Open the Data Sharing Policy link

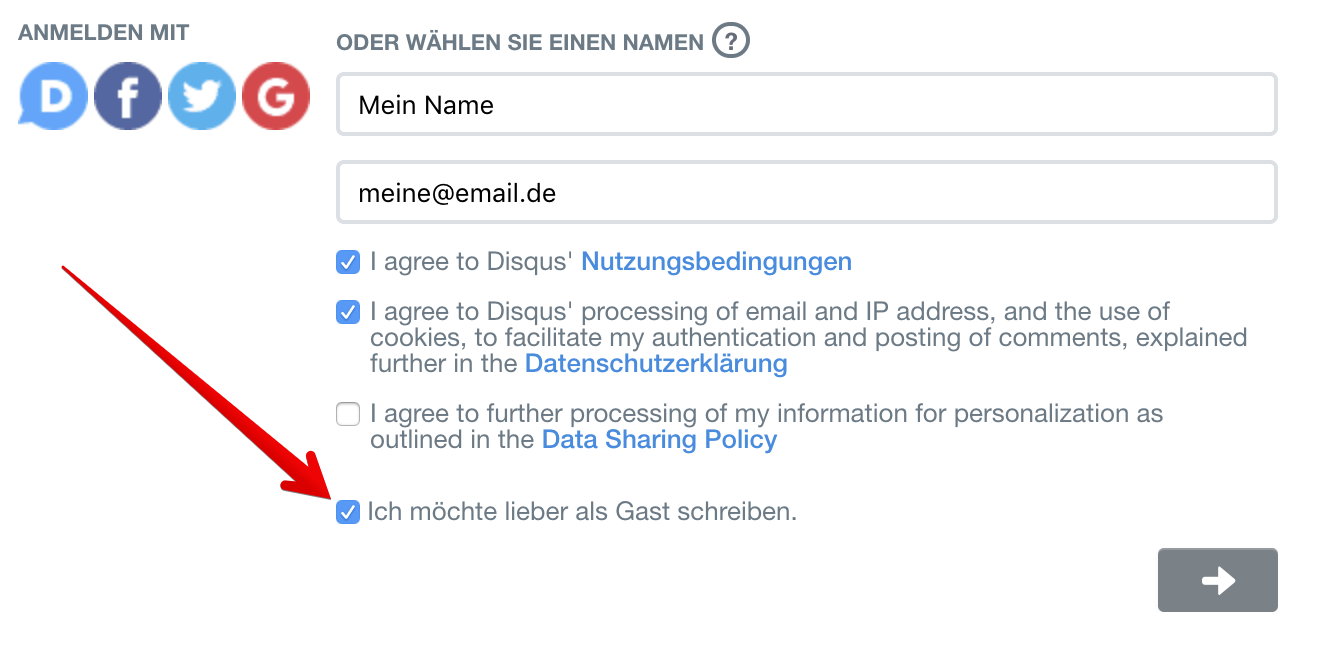659,440
